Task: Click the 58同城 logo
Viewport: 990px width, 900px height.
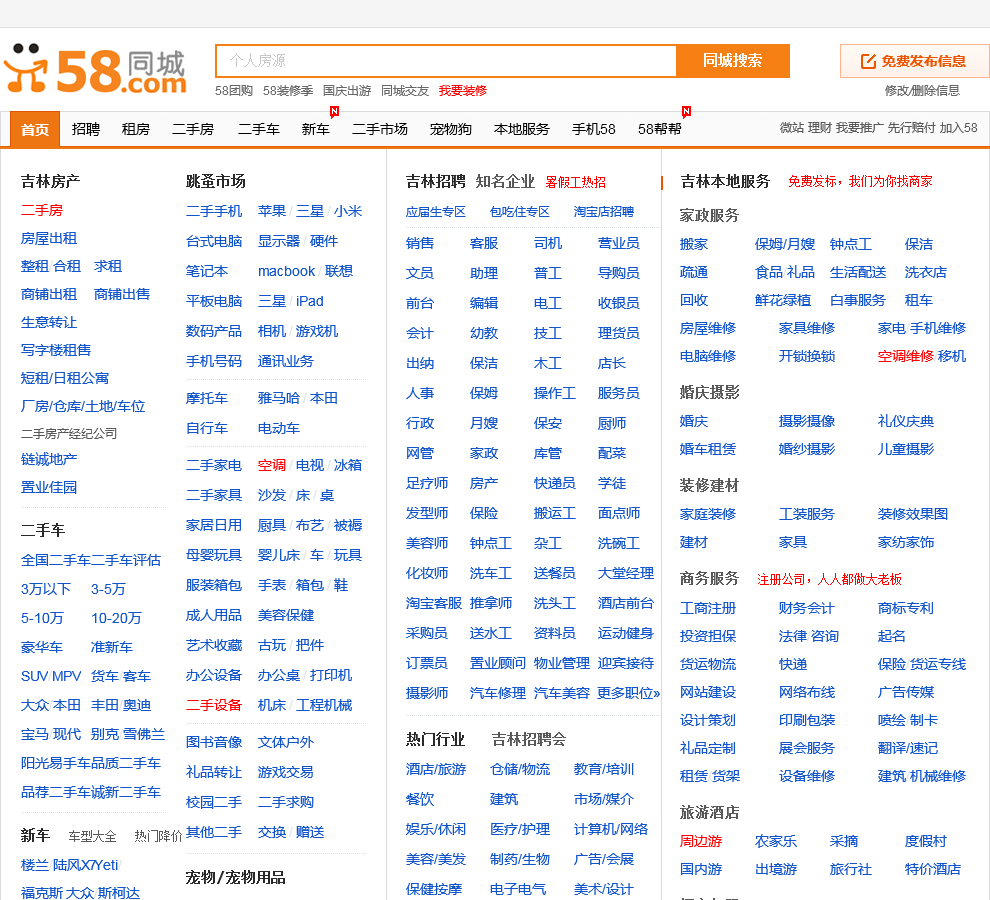Action: [x=95, y=69]
